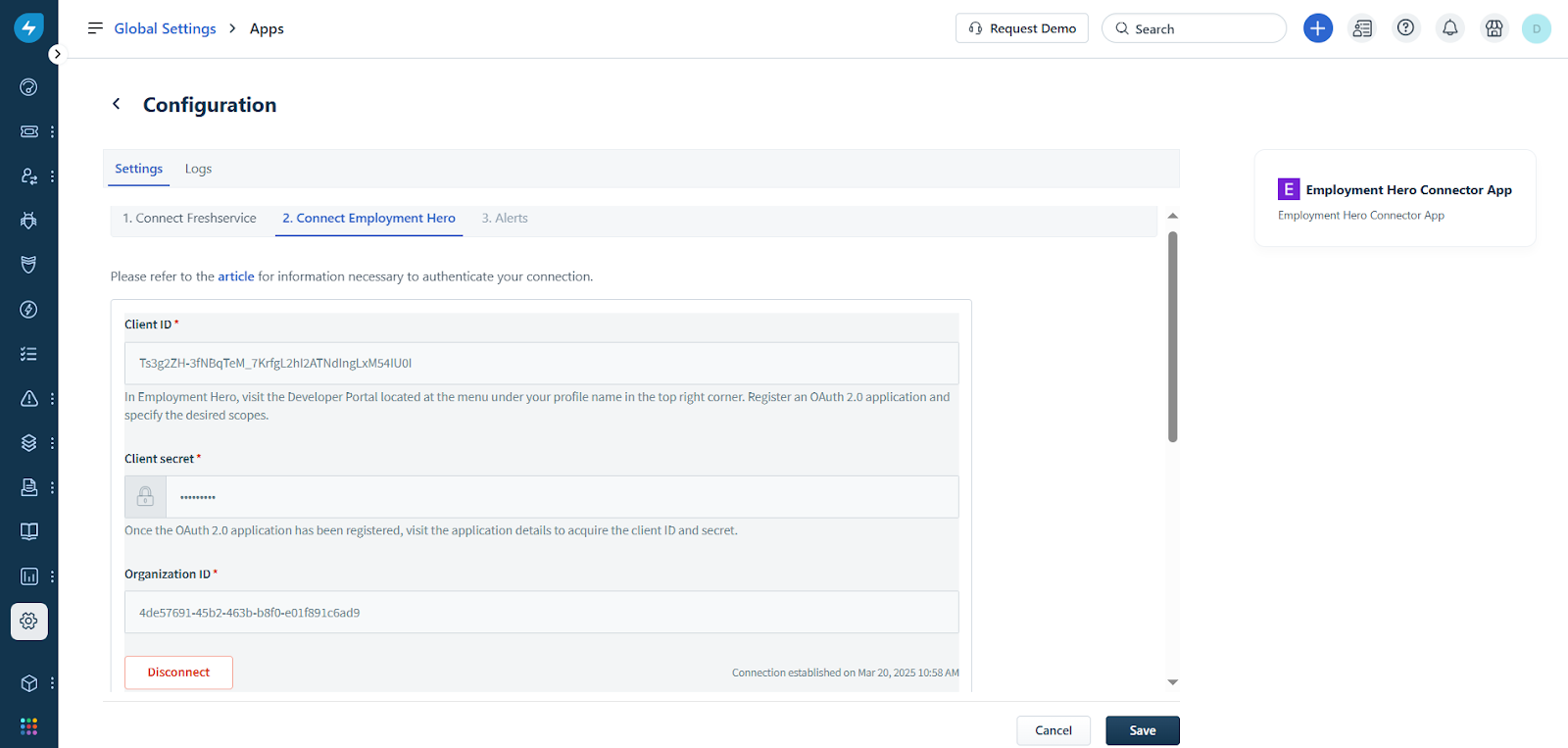Open the news feed icon in the top bar
1568x748 pixels.
tap(1362, 28)
